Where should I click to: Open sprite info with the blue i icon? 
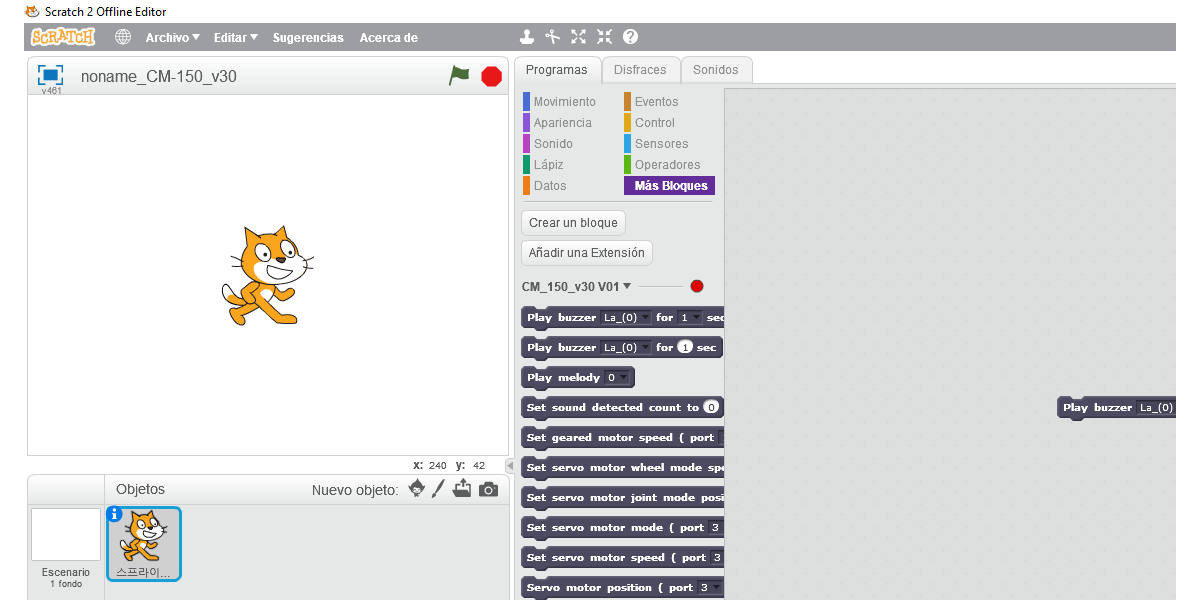click(x=114, y=514)
